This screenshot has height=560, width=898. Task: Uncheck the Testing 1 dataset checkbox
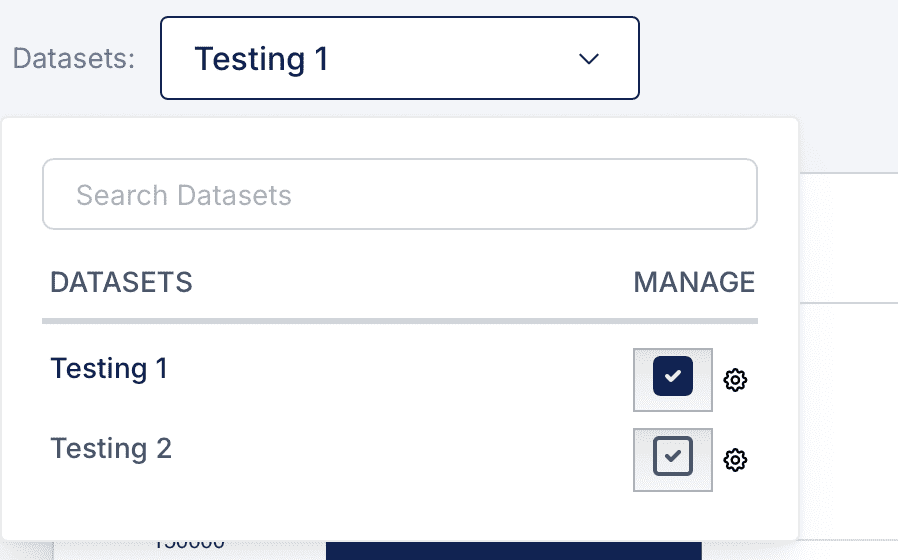coord(672,376)
